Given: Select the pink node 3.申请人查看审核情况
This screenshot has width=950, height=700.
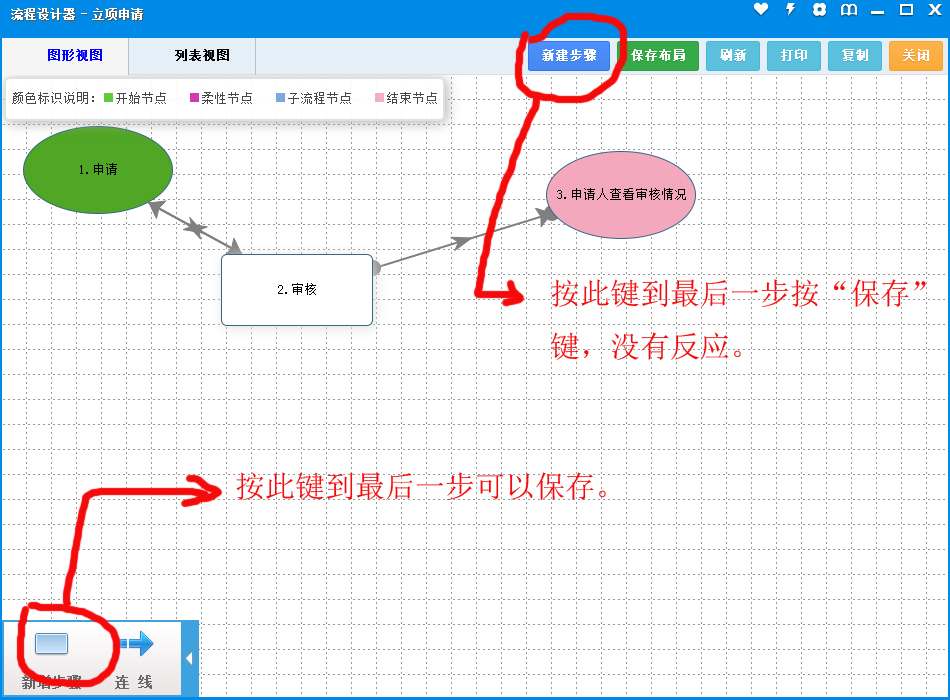Looking at the screenshot, I should pyautogui.click(x=621, y=195).
